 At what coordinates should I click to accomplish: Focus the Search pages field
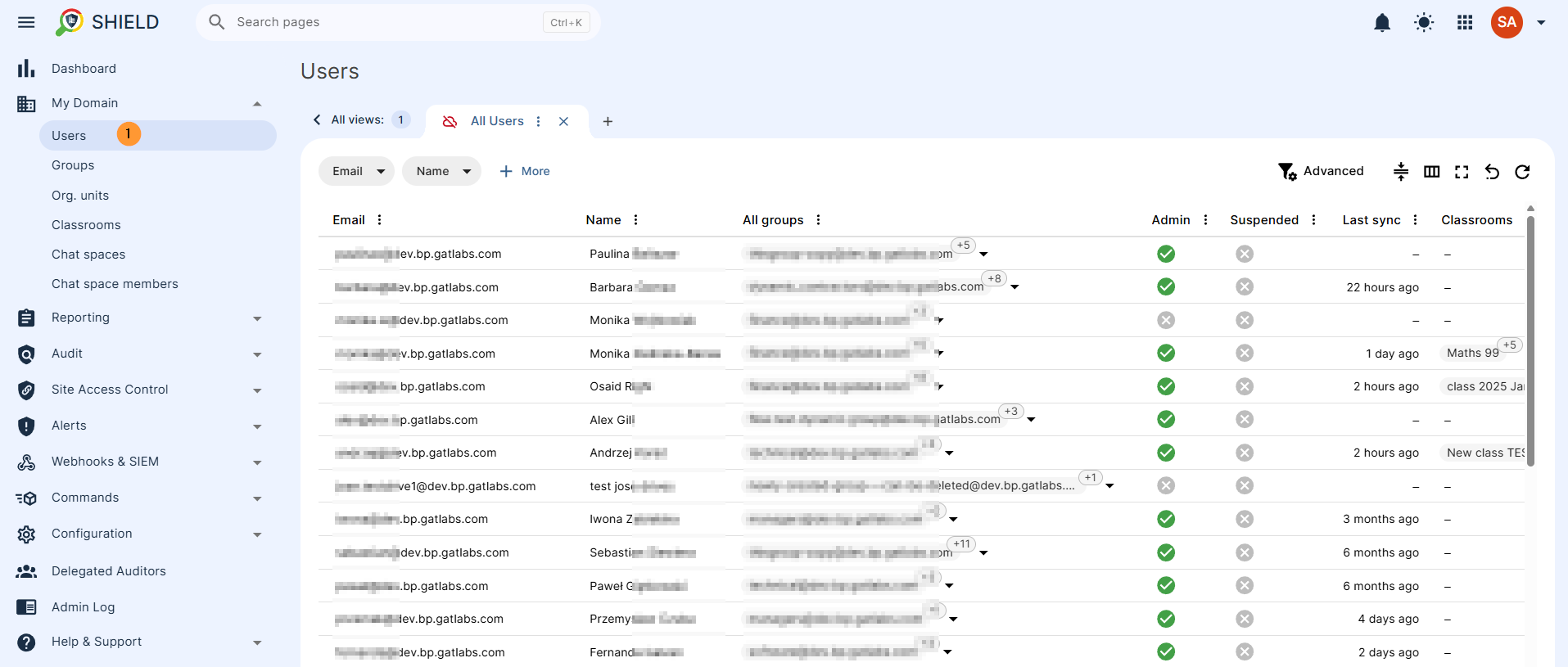[x=398, y=22]
